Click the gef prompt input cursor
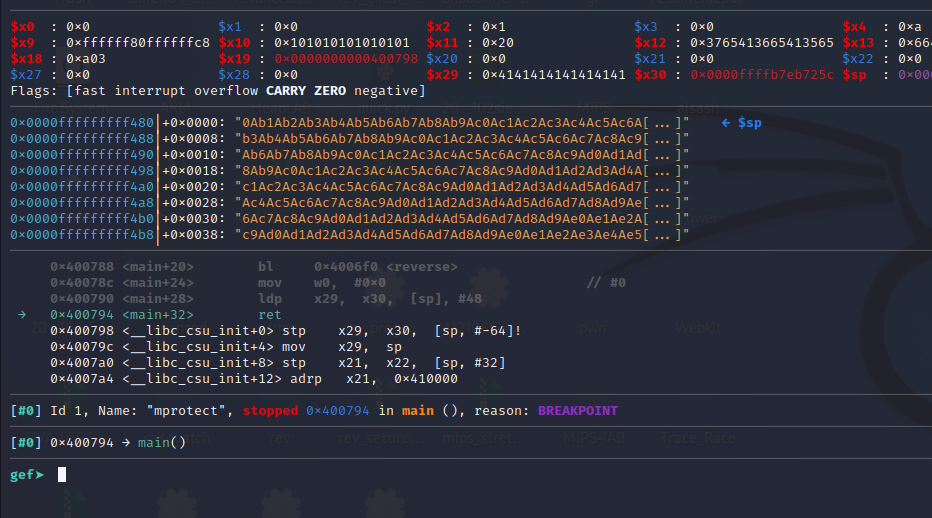932x518 pixels. 62,474
